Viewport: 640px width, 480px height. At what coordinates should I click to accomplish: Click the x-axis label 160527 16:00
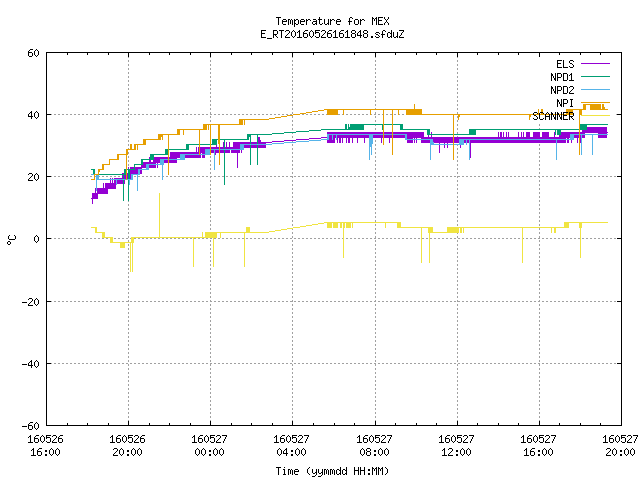click(538, 446)
